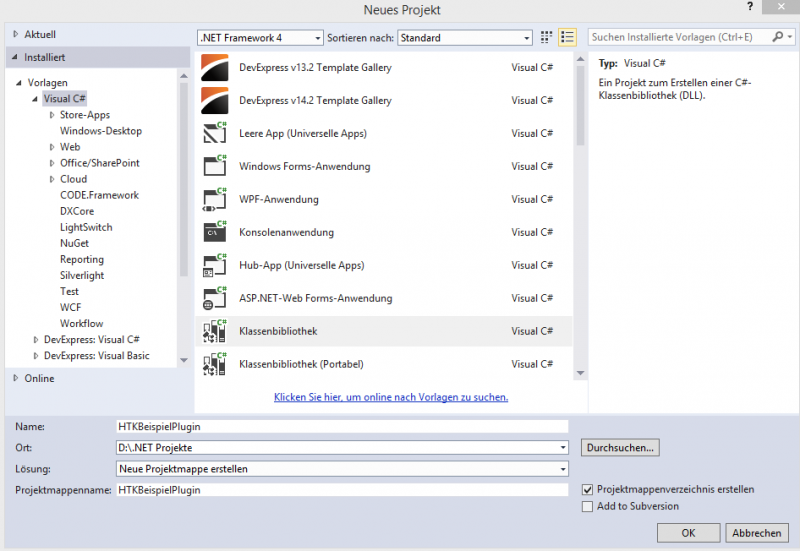The height and width of the screenshot is (551, 800).
Task: Click the online templates search link
Action: [391, 397]
